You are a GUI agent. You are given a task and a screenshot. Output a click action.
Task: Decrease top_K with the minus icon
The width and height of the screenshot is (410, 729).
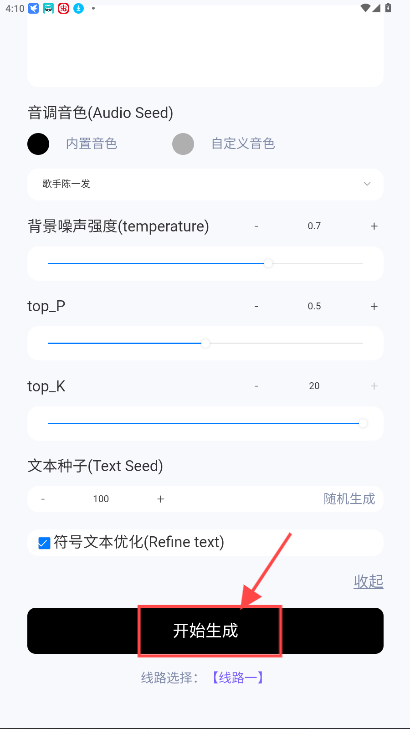[257, 386]
